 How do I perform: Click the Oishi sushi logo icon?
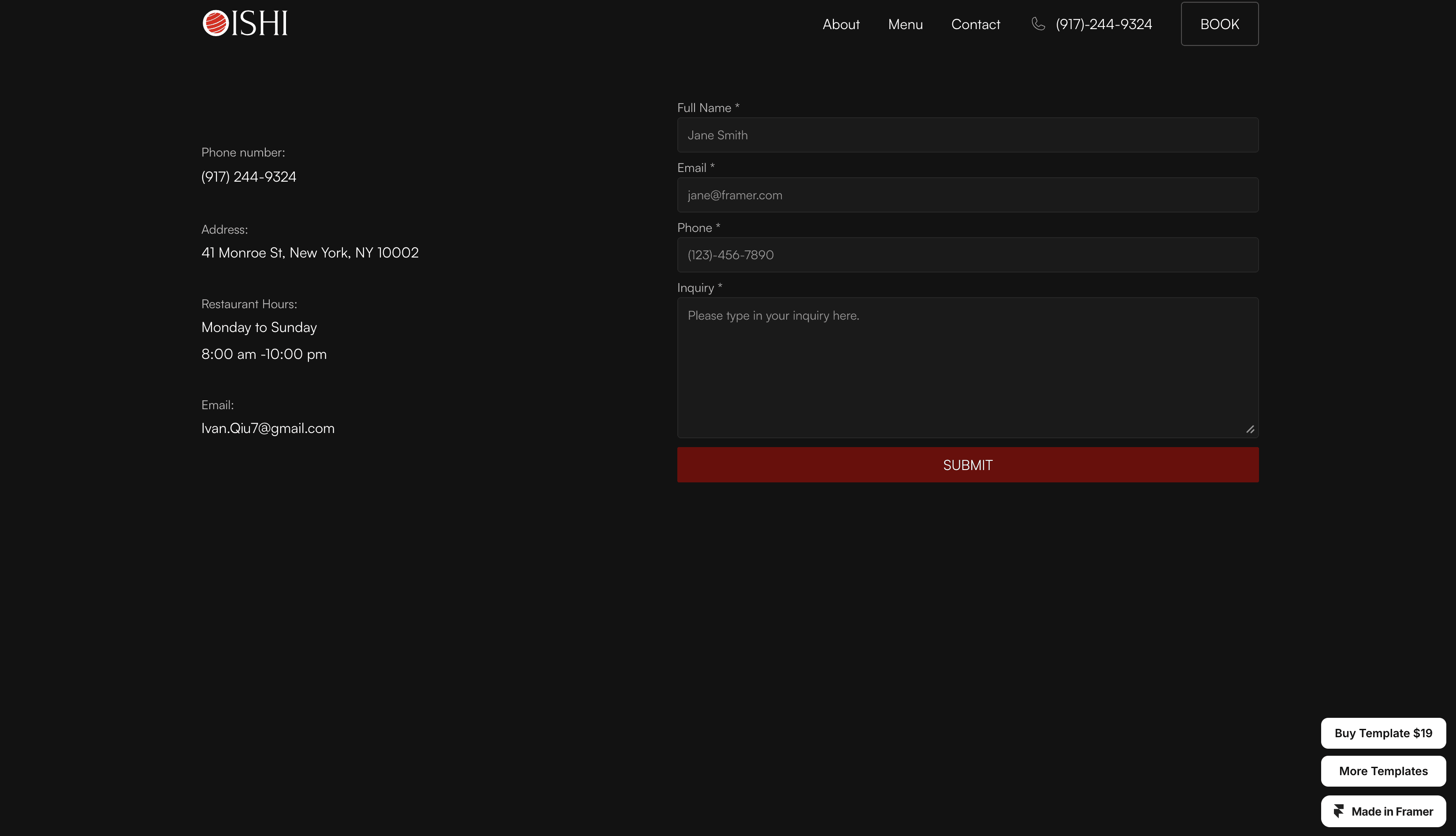tap(215, 23)
